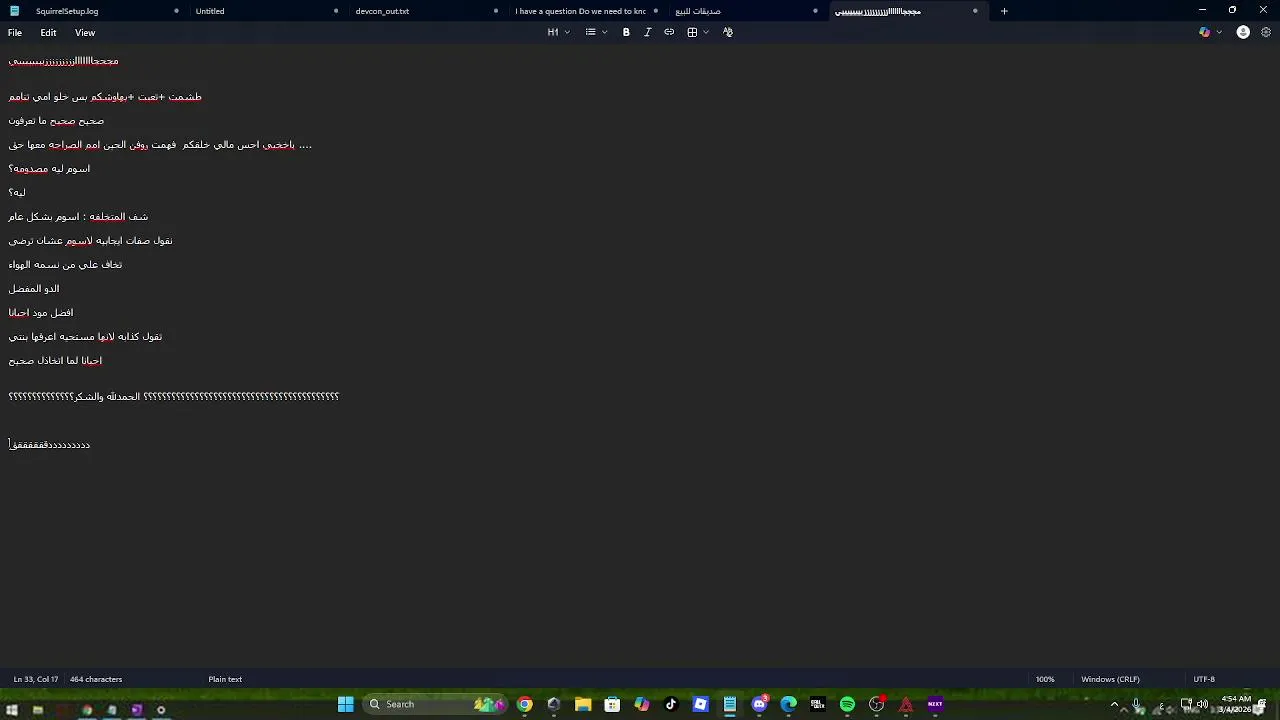Expand the Copilot dropdown arrow
The image size is (1280, 720).
1219,32
